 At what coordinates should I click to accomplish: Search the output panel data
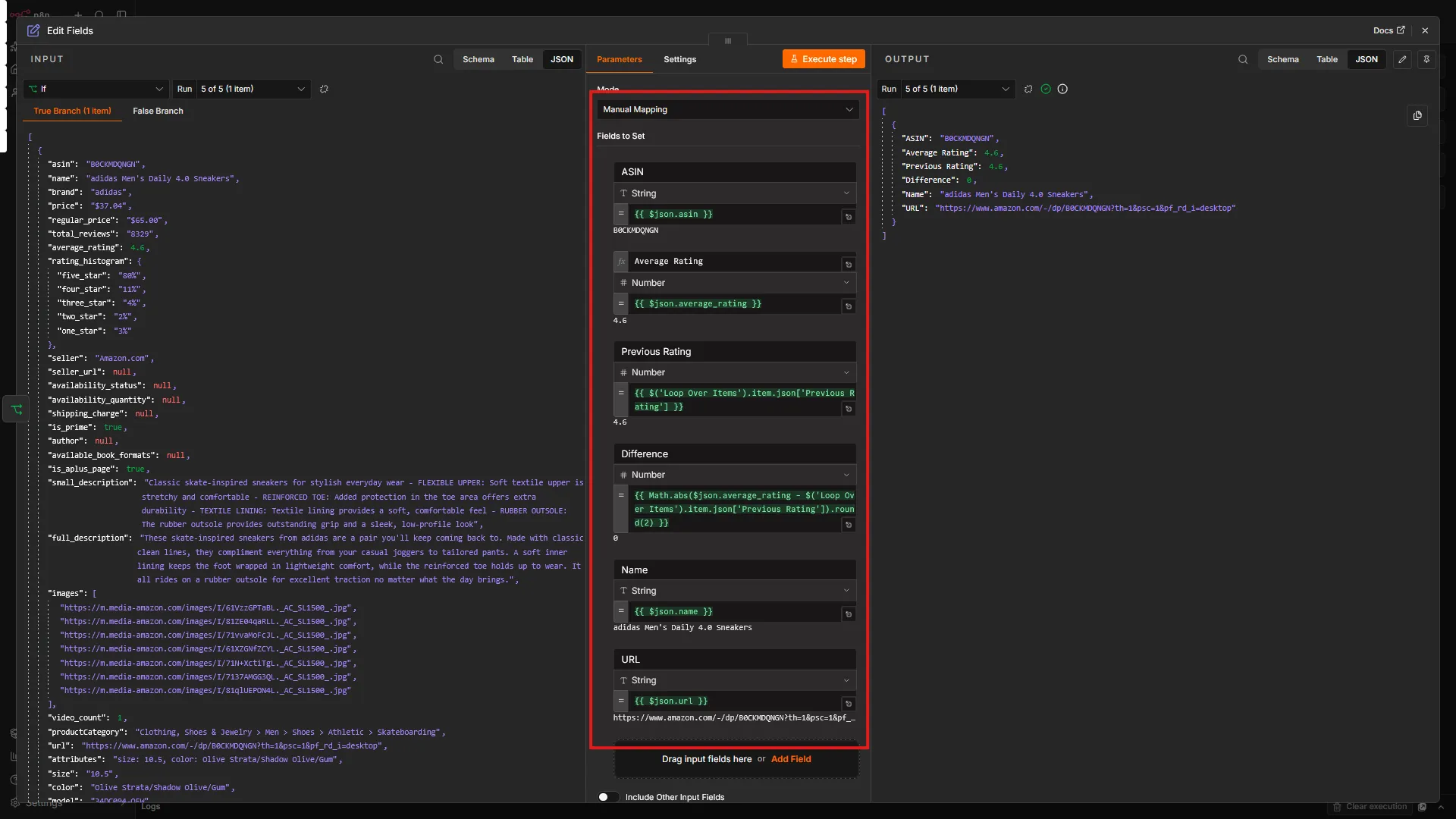point(1243,59)
